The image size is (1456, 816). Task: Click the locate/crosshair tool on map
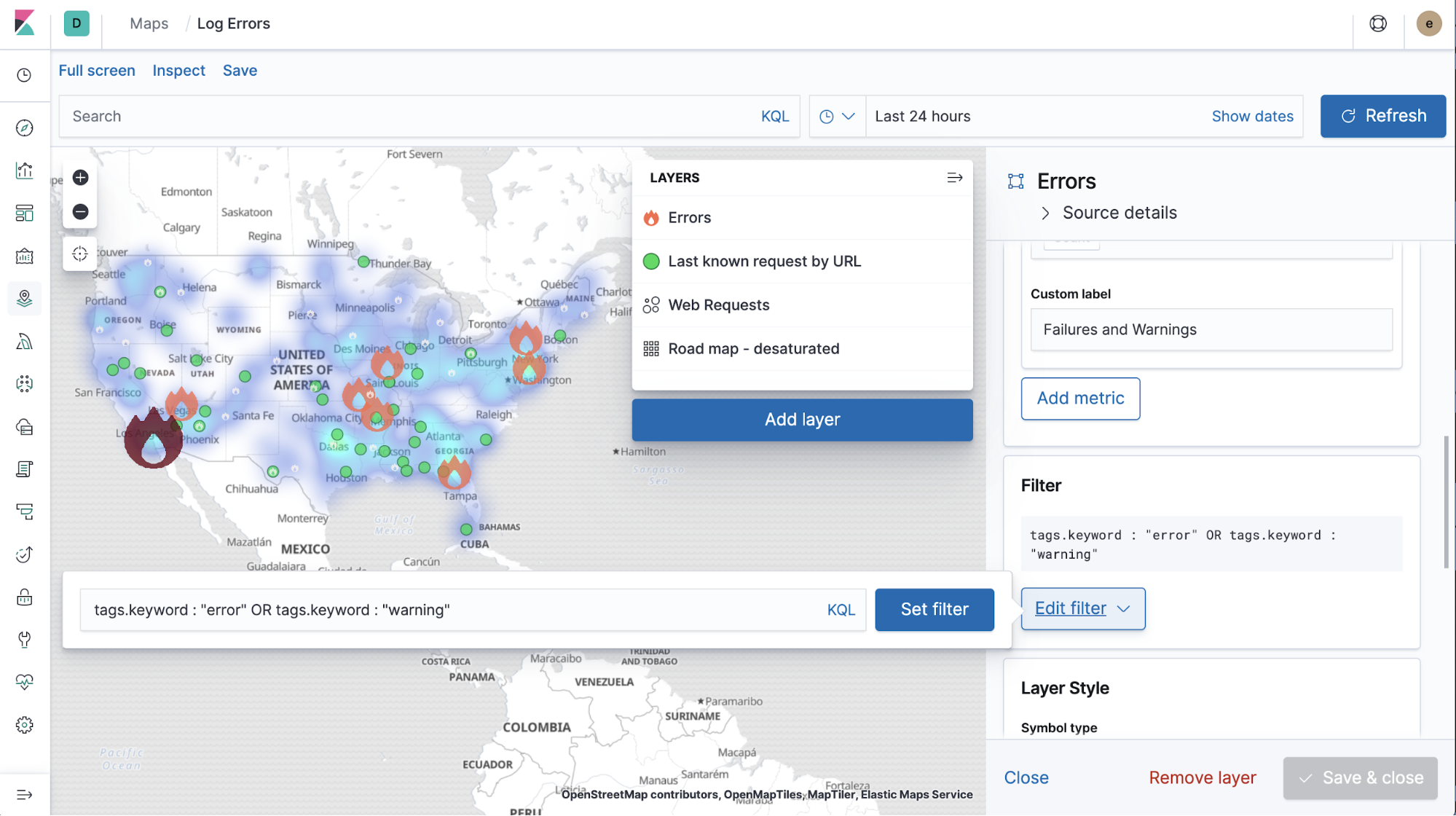81,254
